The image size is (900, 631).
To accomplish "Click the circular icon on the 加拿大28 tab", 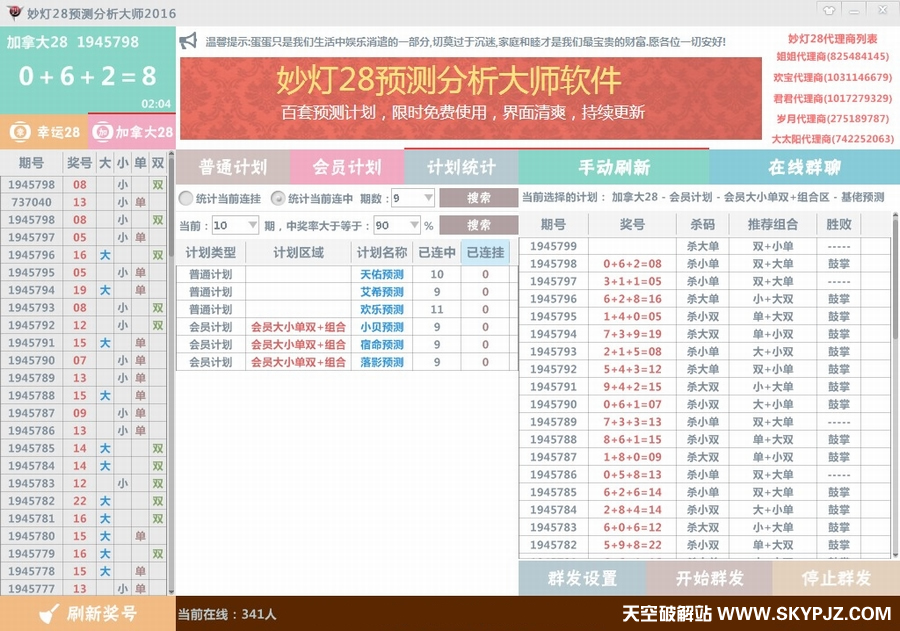I will point(101,132).
